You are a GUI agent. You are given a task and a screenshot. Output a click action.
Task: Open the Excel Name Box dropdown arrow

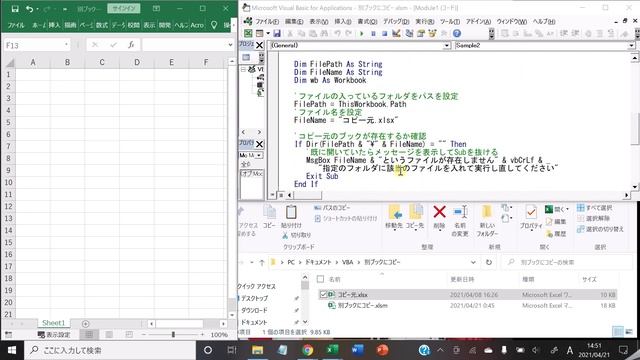tap(66, 44)
